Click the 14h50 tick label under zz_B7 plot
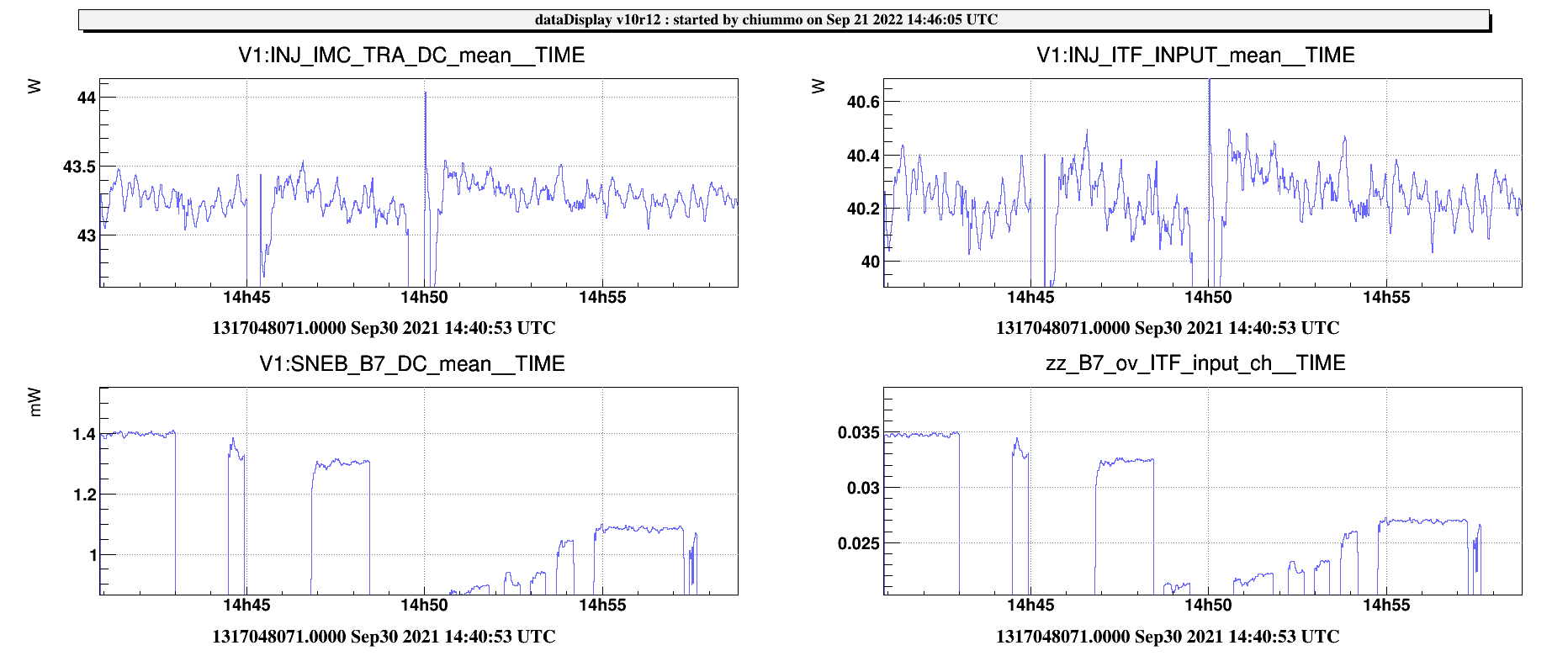This screenshot has width=1568, height=656. pyautogui.click(x=1208, y=605)
